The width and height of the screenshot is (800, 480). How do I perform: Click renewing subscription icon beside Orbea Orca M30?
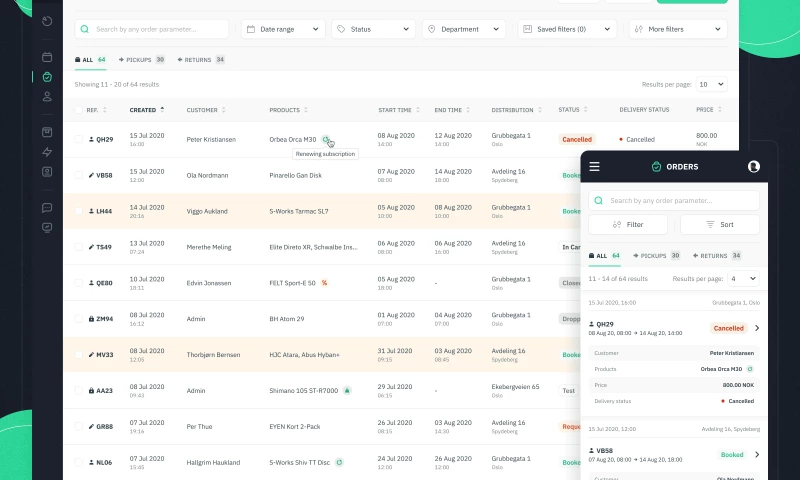click(327, 140)
